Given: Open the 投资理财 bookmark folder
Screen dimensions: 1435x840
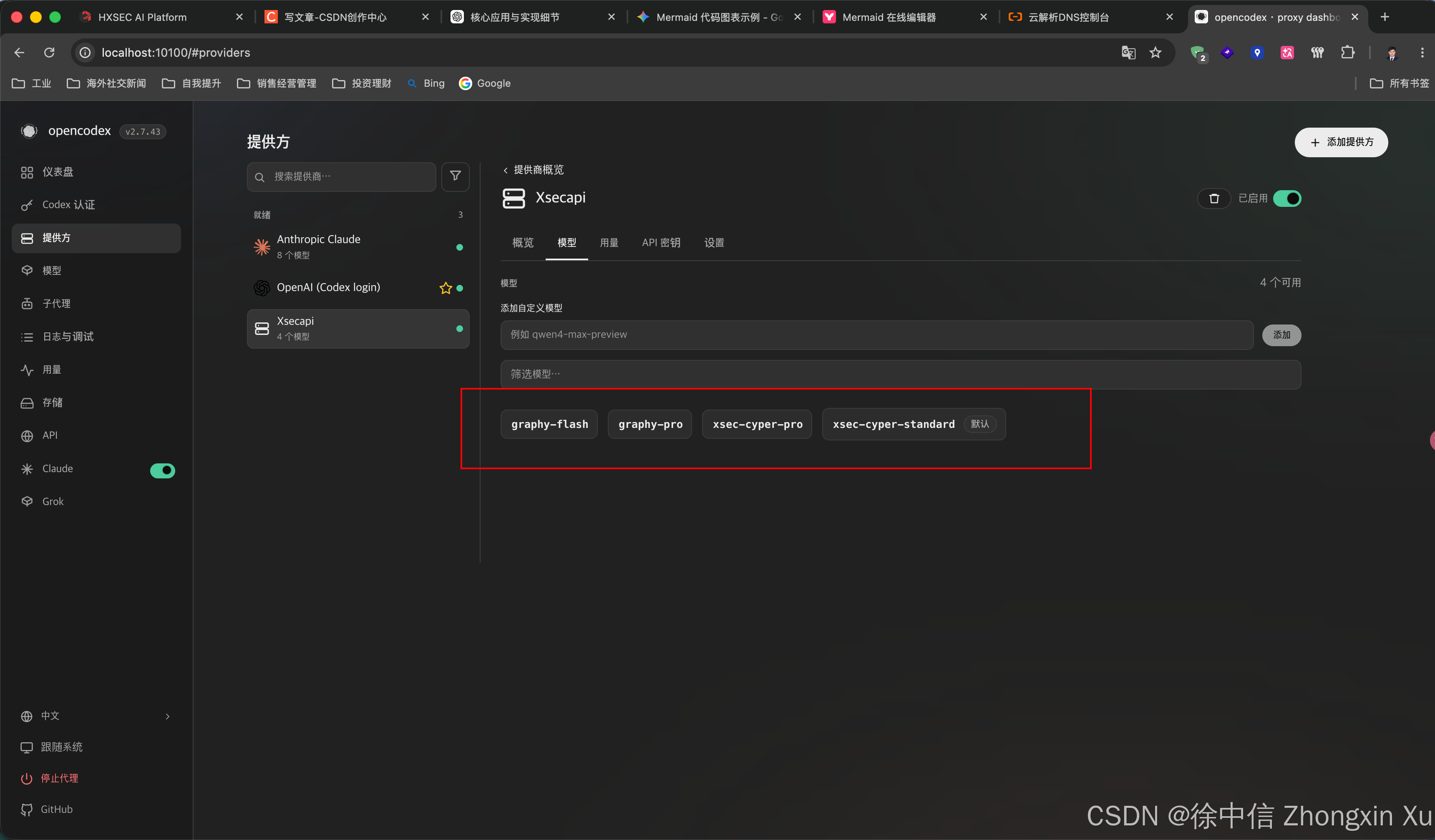Looking at the screenshot, I should [x=362, y=83].
